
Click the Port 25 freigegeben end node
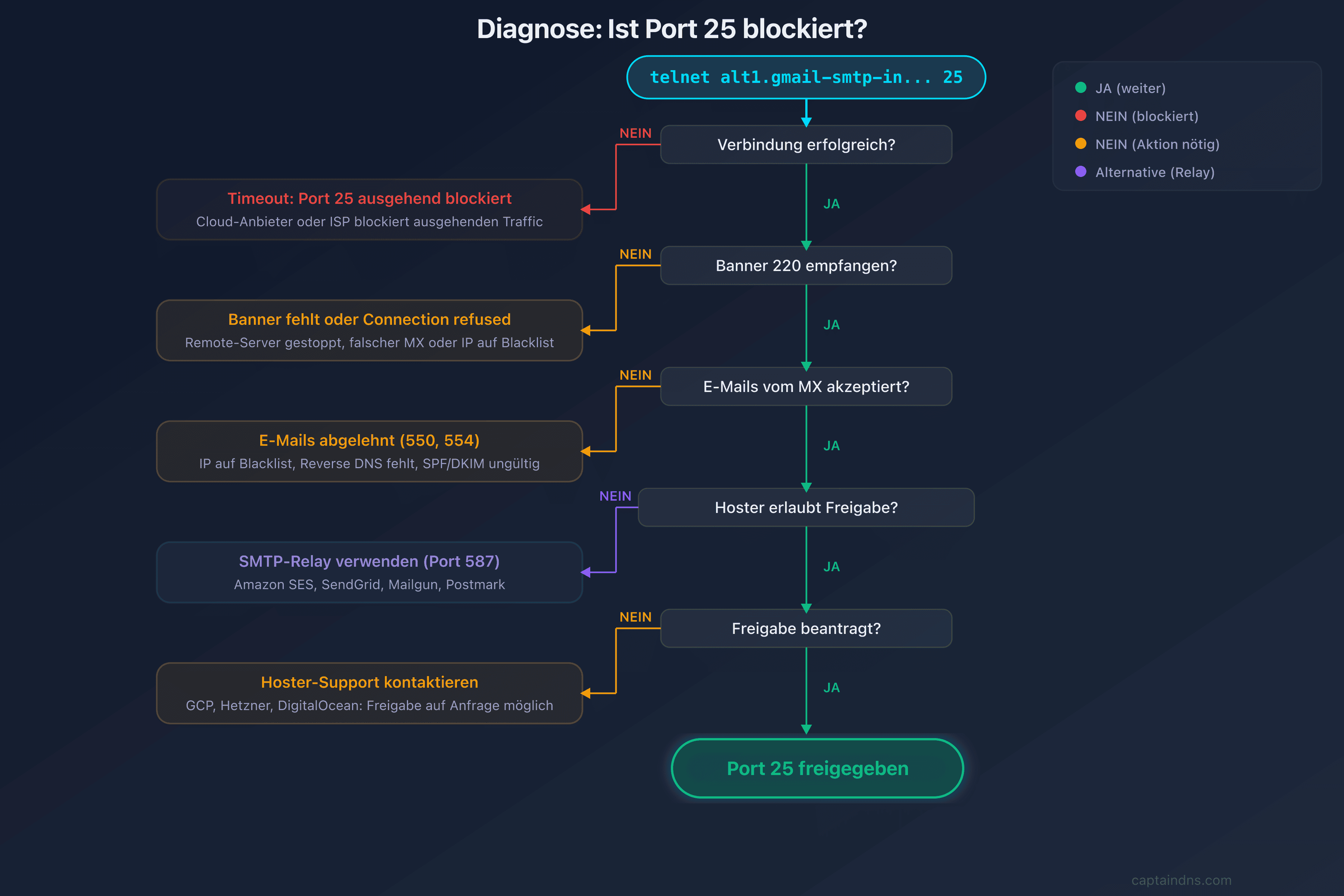coord(817,769)
